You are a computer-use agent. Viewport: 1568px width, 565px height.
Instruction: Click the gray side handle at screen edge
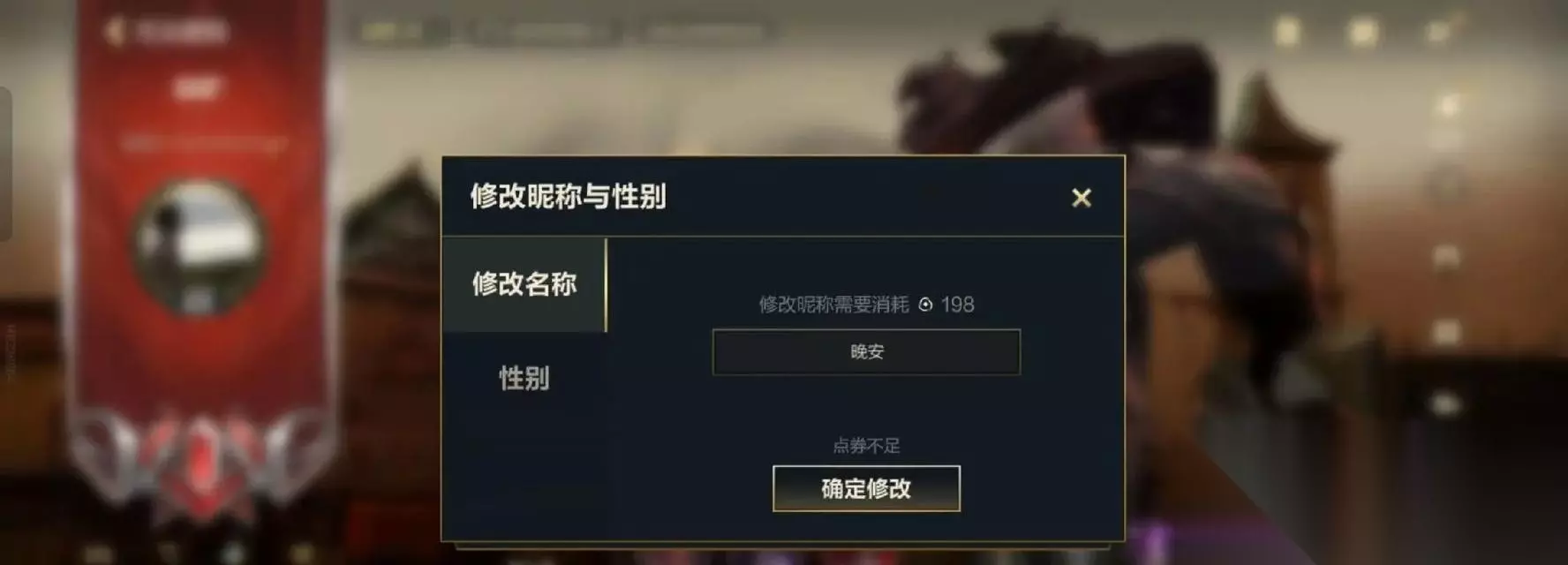point(5,163)
